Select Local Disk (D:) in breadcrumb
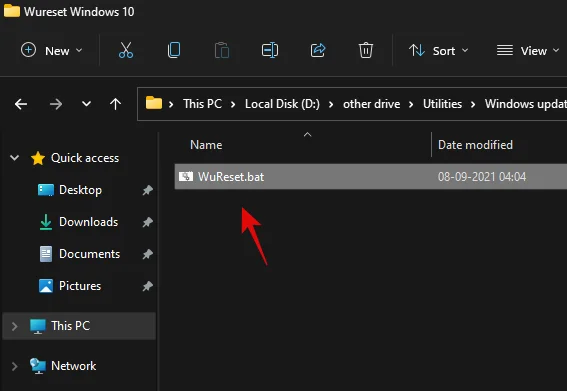This screenshot has width=567, height=391. tap(282, 104)
